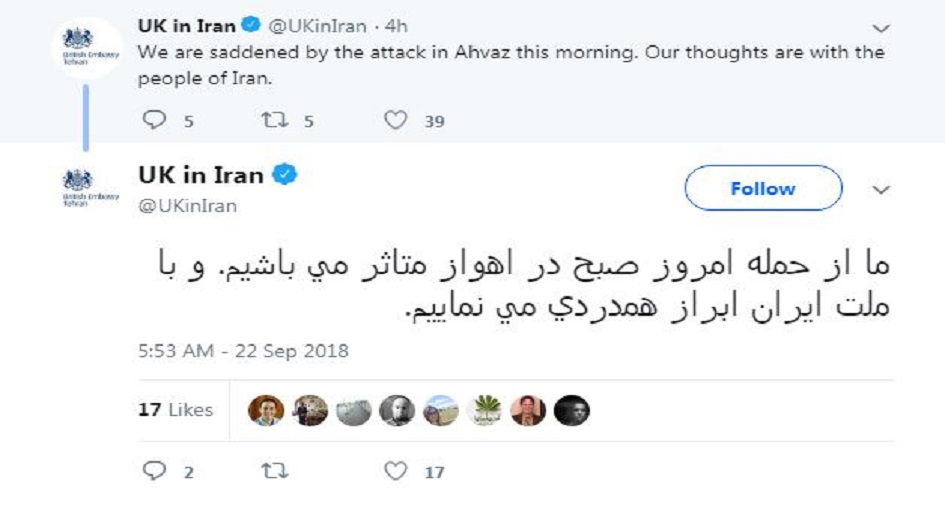This screenshot has width=945, height=525.
Task: Reply to the first English tweet
Action: [154, 121]
